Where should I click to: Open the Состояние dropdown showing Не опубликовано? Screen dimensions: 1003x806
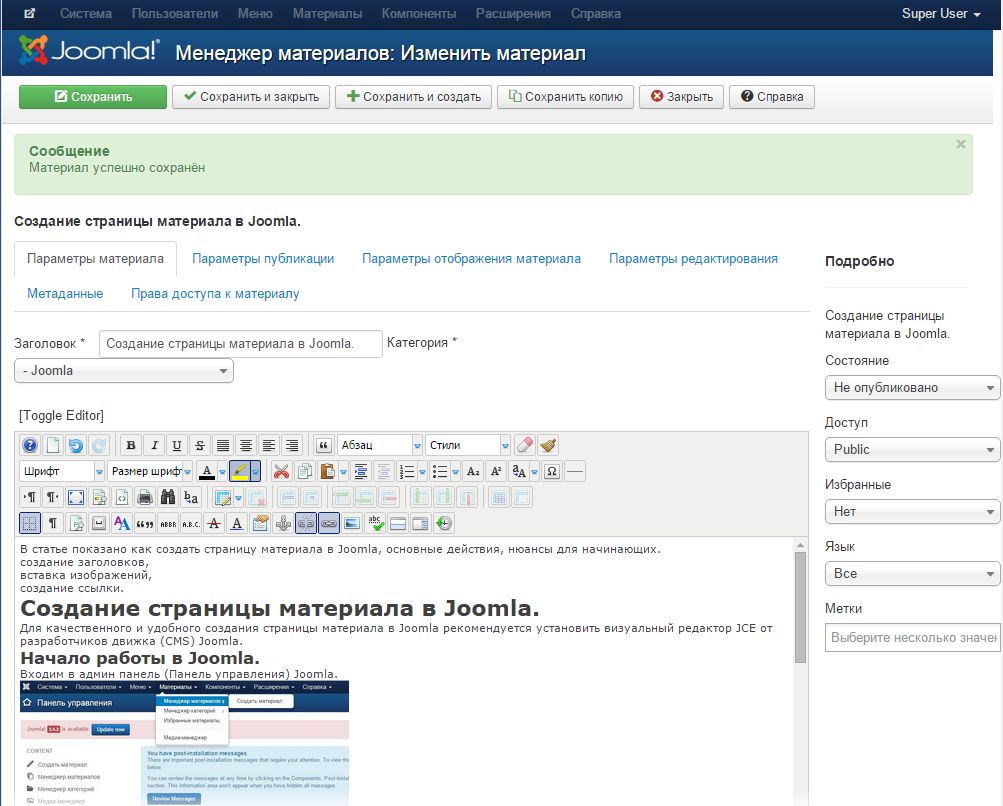pos(911,387)
